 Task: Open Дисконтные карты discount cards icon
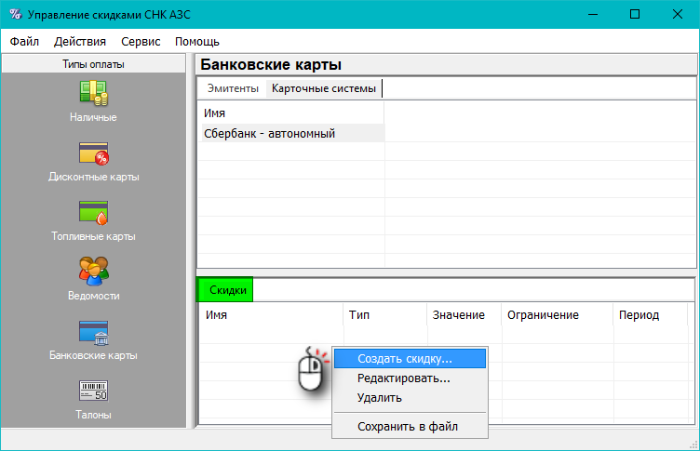(x=93, y=153)
